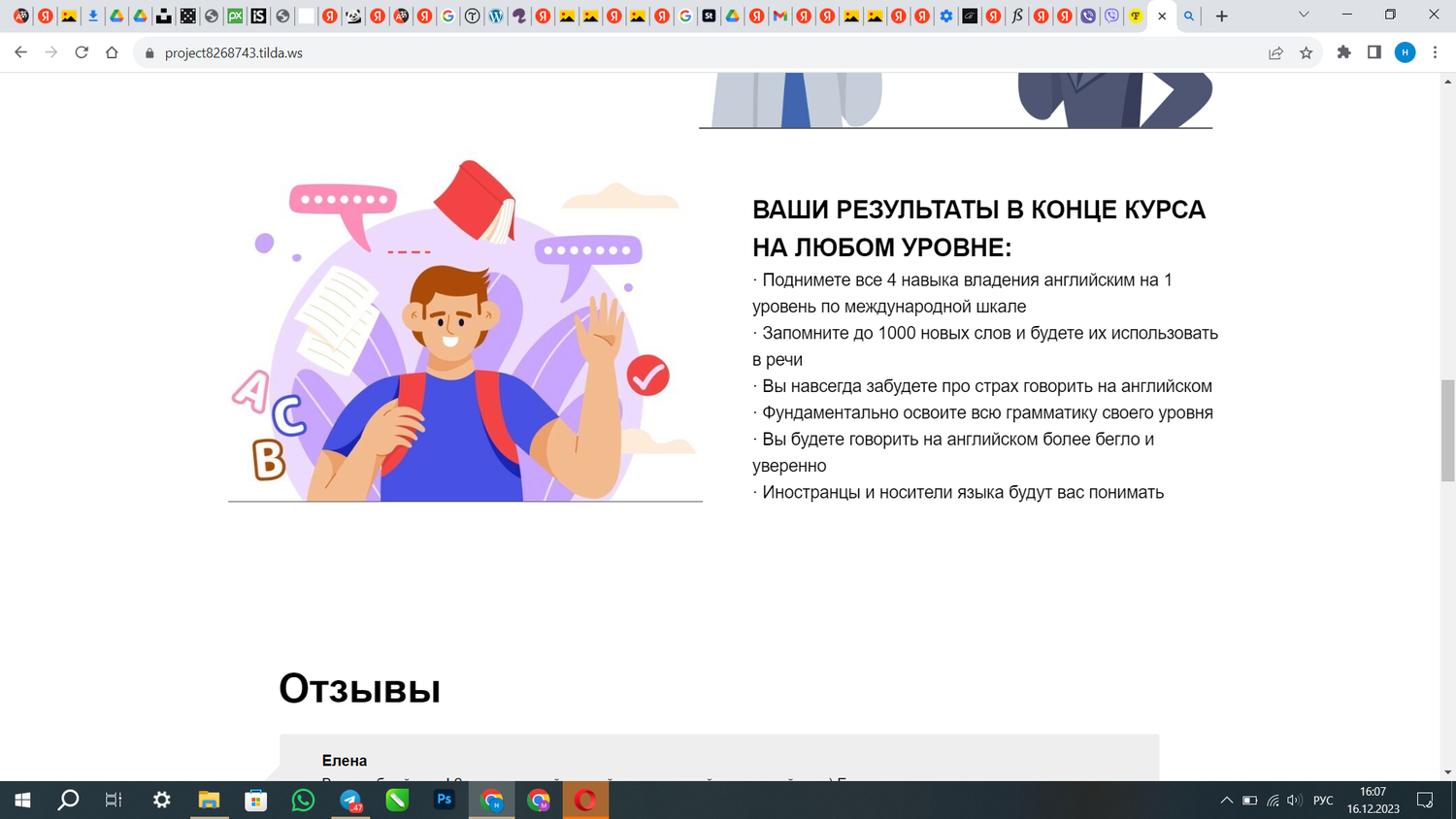Open the green pen app in taskbar

click(397, 800)
